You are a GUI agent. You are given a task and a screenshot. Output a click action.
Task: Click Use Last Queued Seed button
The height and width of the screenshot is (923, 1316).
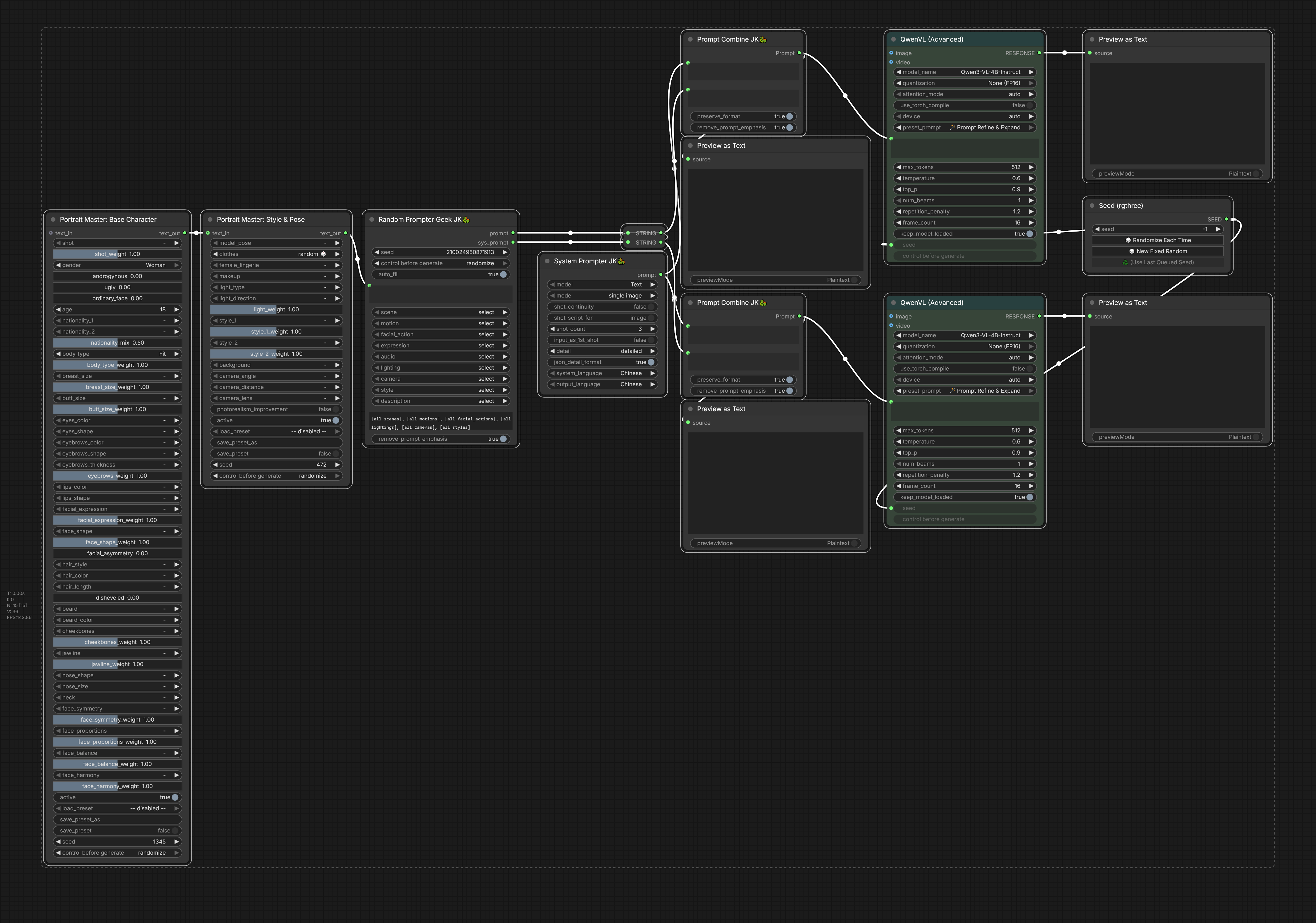pyautogui.click(x=1157, y=263)
